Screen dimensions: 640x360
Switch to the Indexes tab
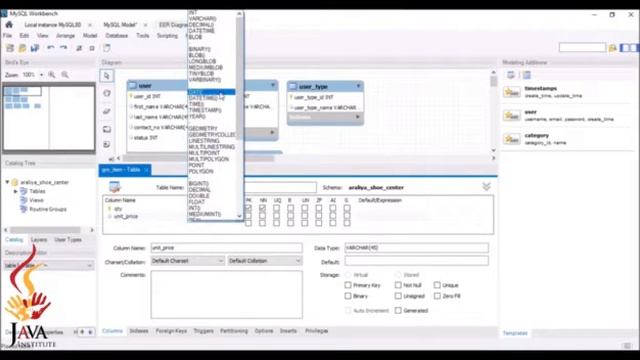pos(139,331)
